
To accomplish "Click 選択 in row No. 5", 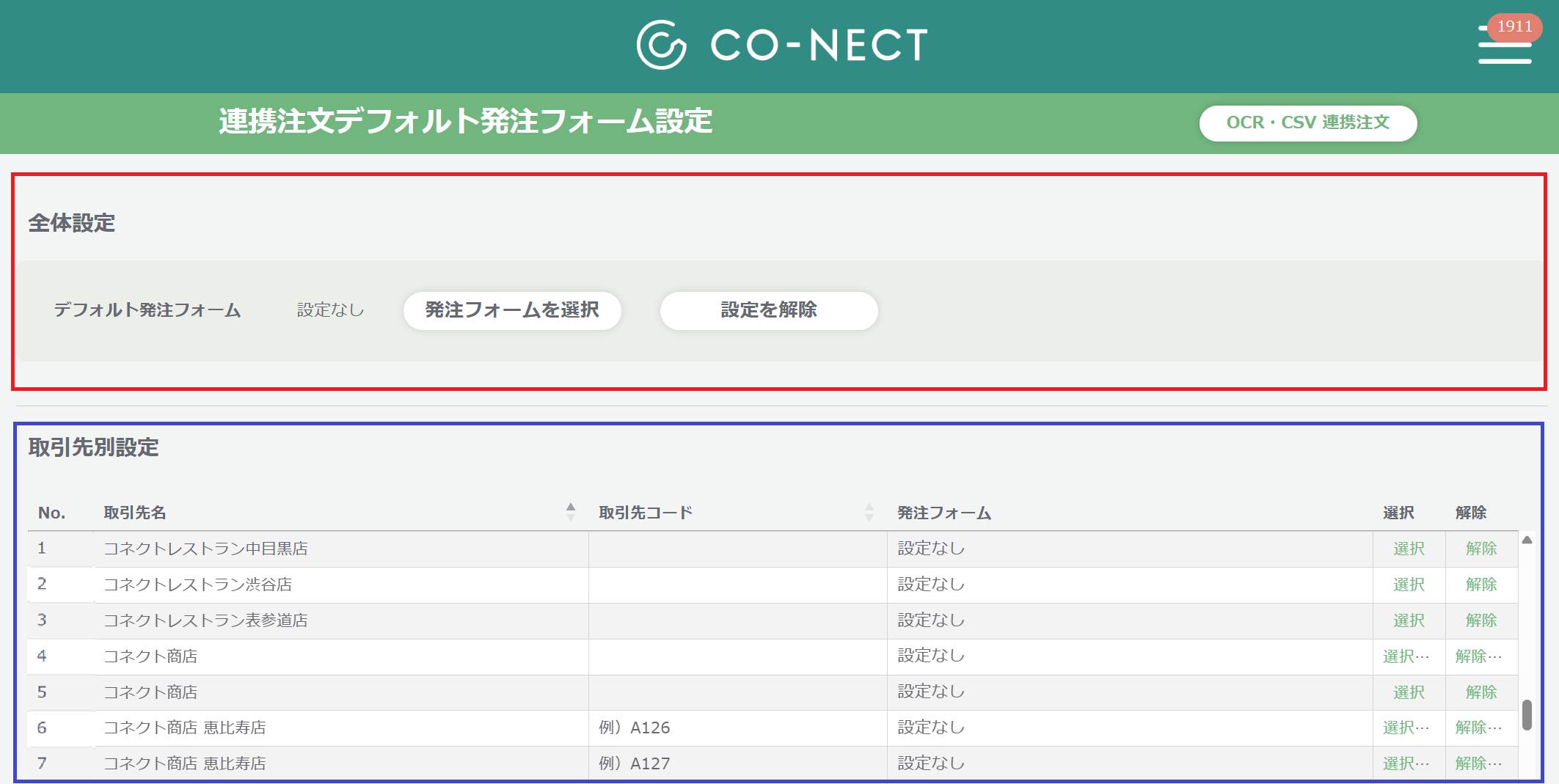I will point(1409,692).
